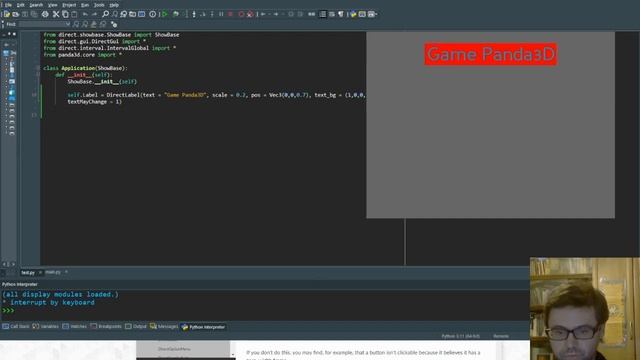
Task: Click the class Application code line
Action: [85, 68]
